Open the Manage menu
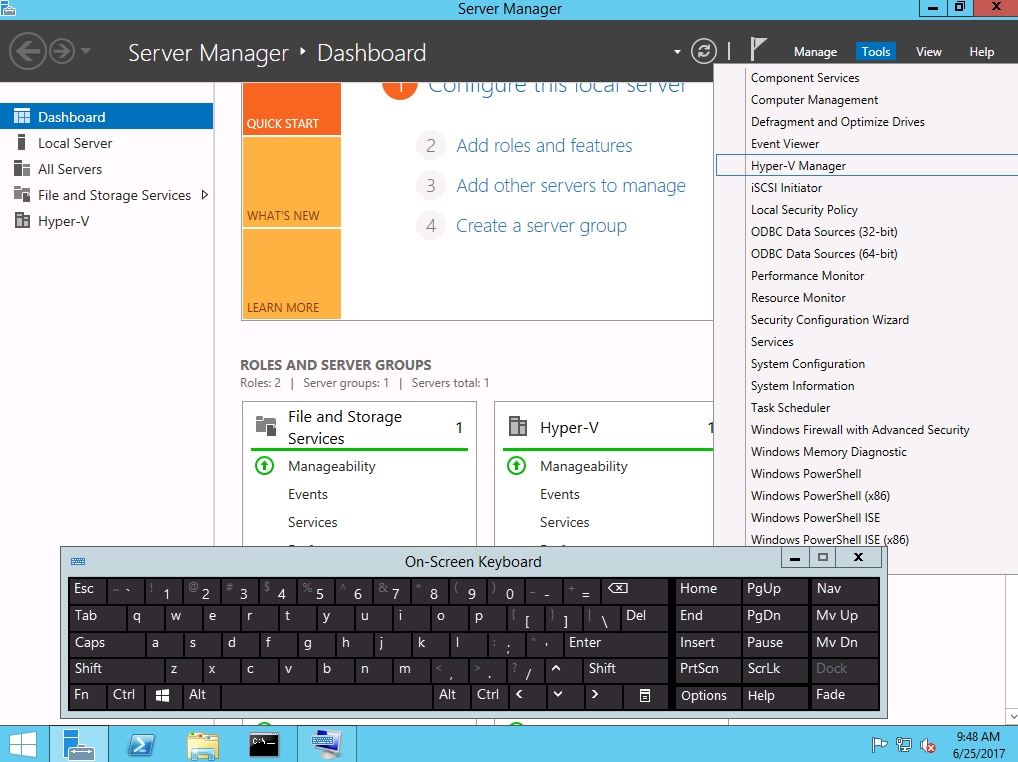1018x762 pixels. [x=815, y=52]
